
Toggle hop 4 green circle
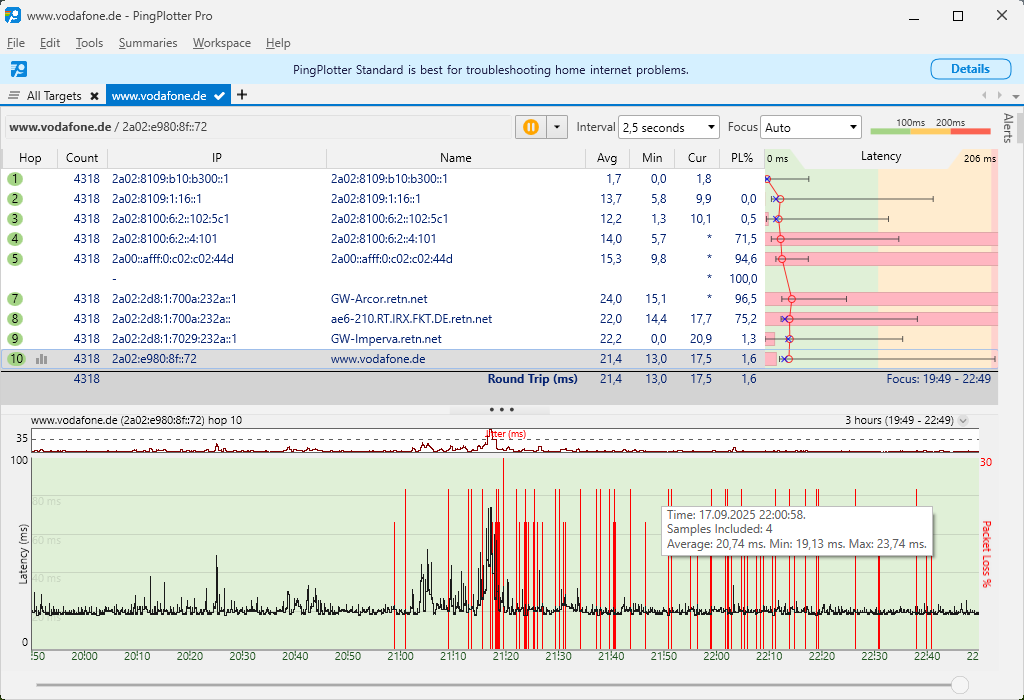pyautogui.click(x=14, y=239)
